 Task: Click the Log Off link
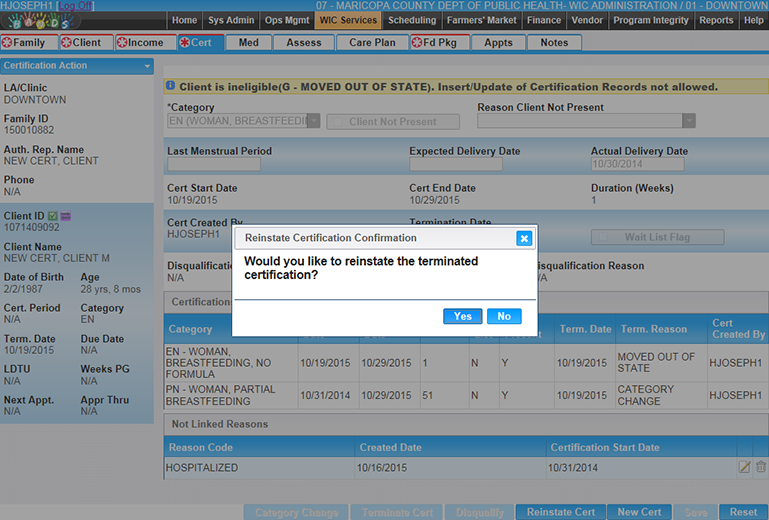pos(76,6)
